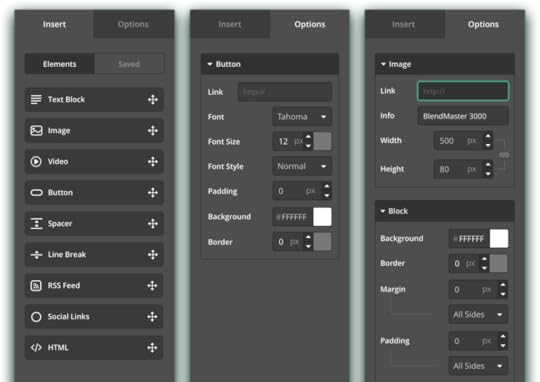The image size is (540, 382).
Task: Click the Social Links circle icon
Action: click(x=36, y=317)
